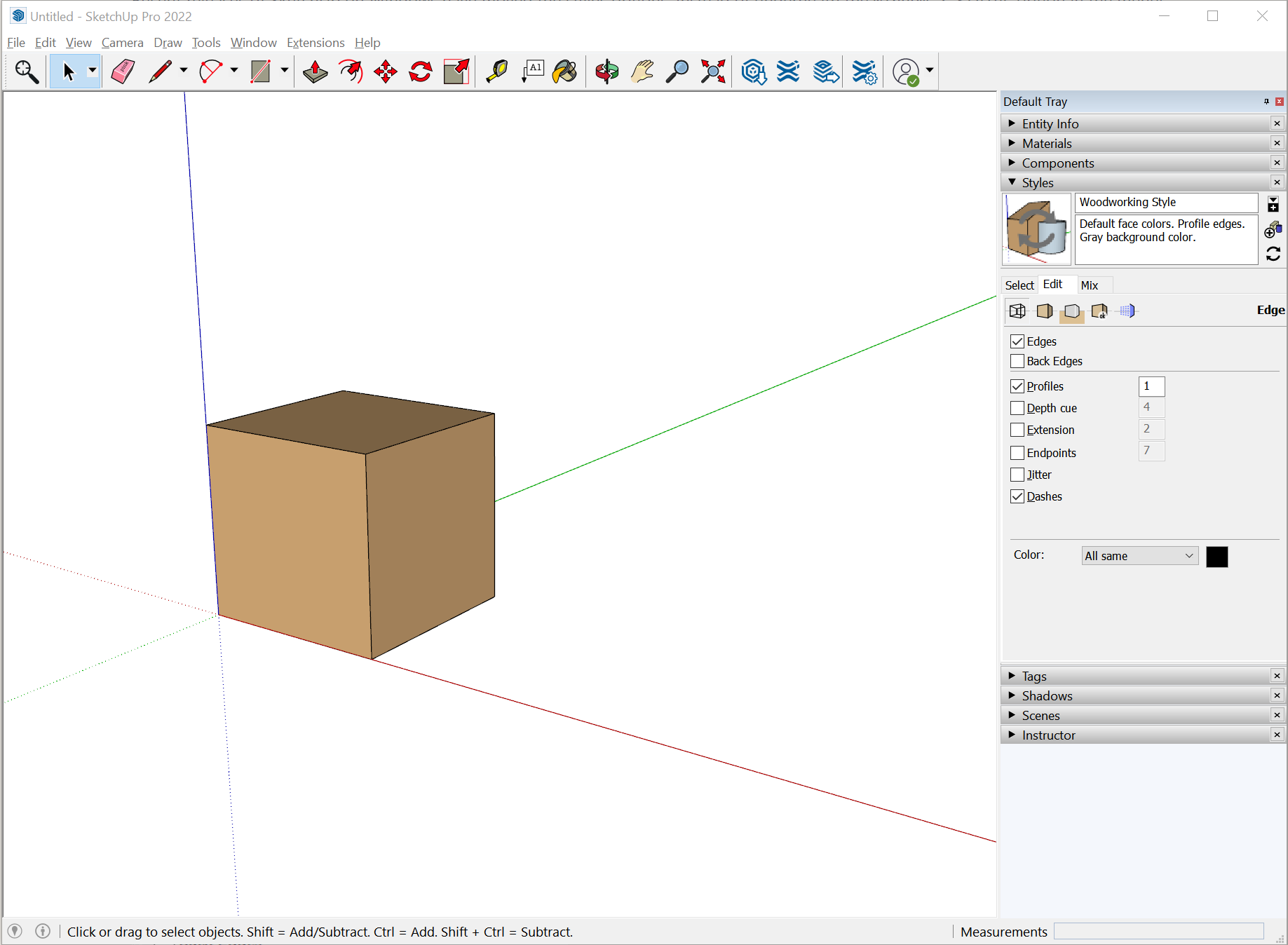
Task: Turn on Jitter edge effect
Action: (1017, 475)
